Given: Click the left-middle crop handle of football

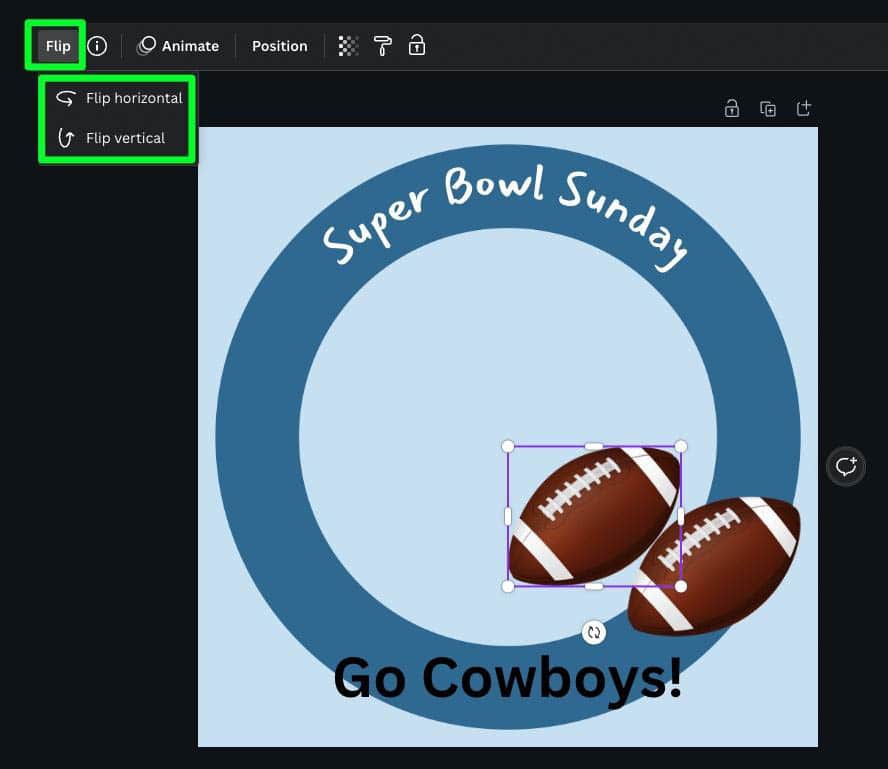Looking at the screenshot, I should click(x=508, y=516).
